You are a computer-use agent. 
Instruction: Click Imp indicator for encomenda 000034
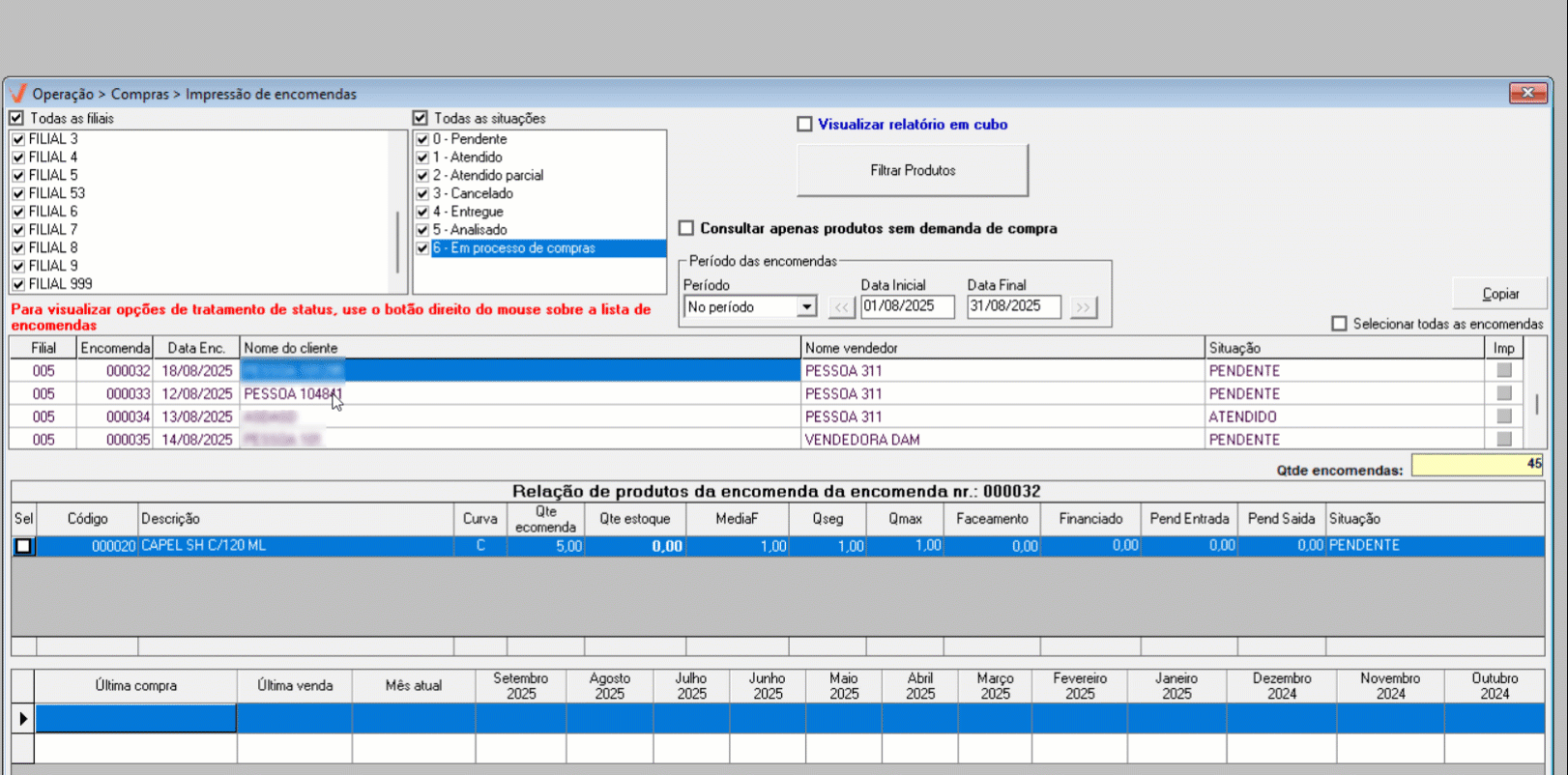click(1503, 416)
